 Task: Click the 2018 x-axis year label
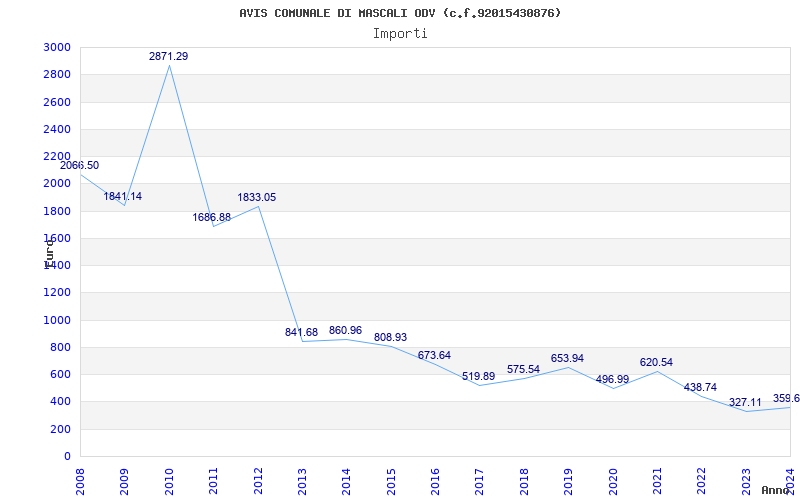524,481
